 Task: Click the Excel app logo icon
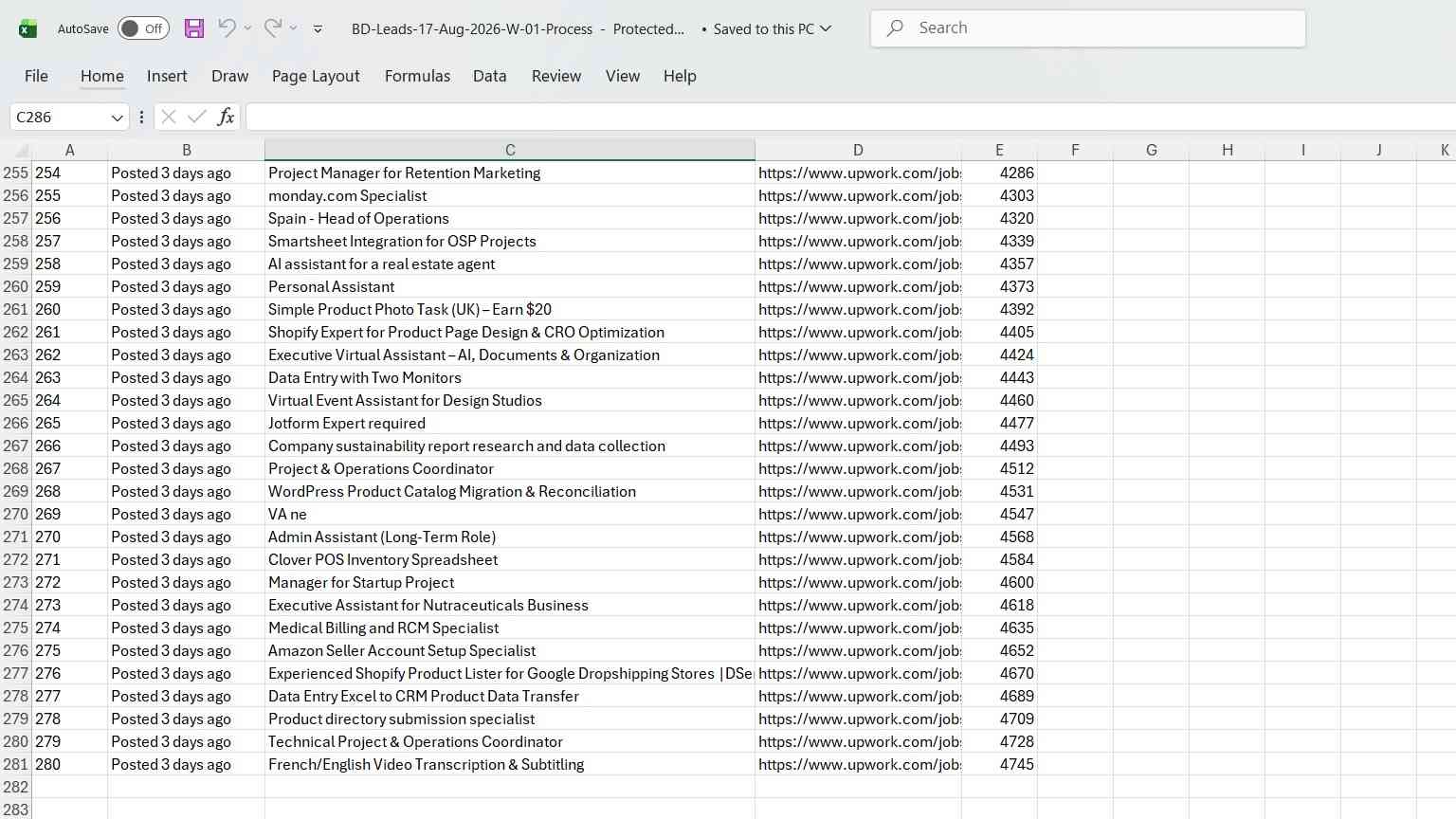[x=28, y=28]
